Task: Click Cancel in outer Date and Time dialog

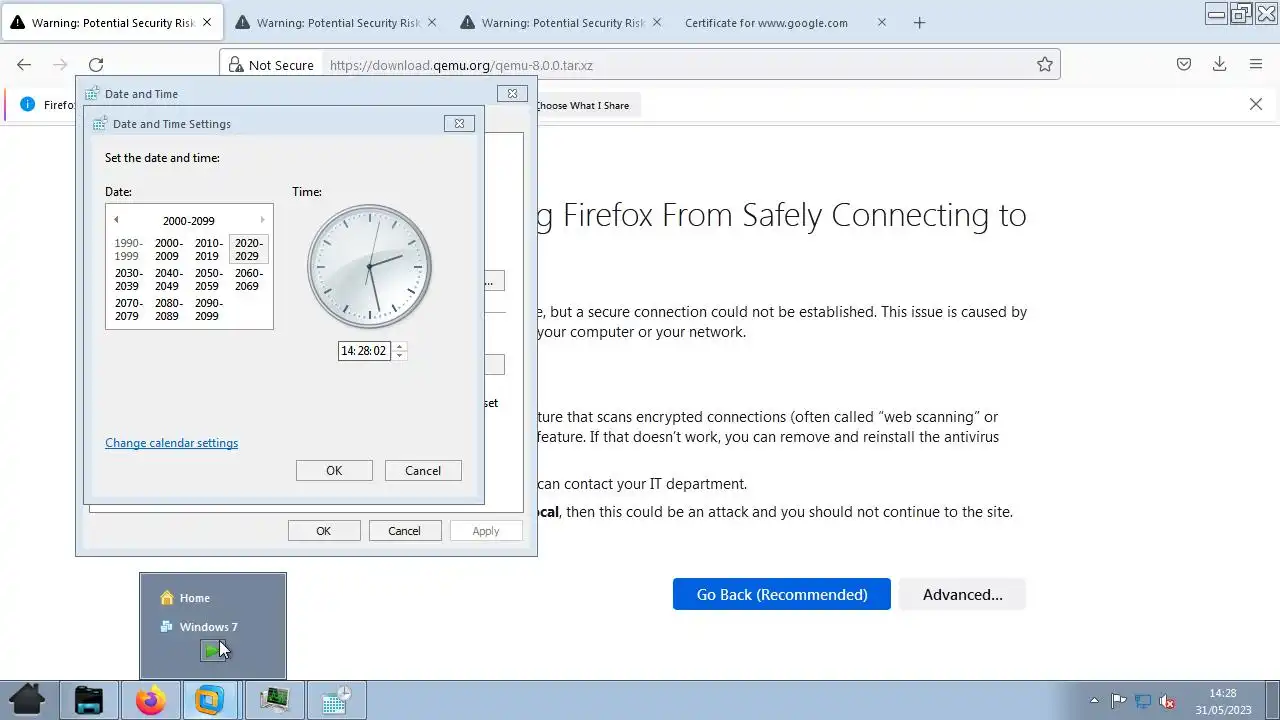Action: [404, 531]
